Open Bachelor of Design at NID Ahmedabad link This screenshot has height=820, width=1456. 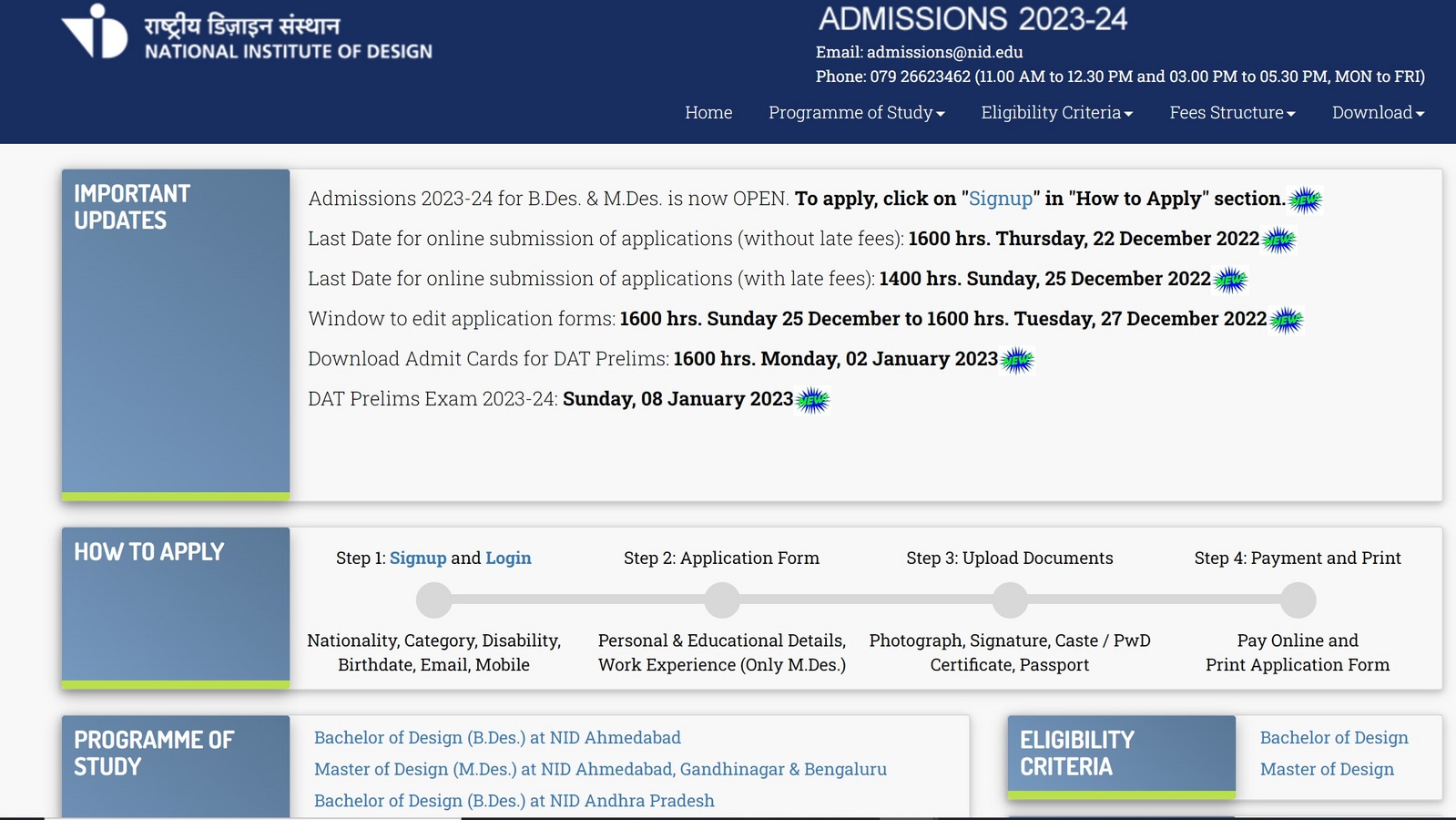click(497, 737)
